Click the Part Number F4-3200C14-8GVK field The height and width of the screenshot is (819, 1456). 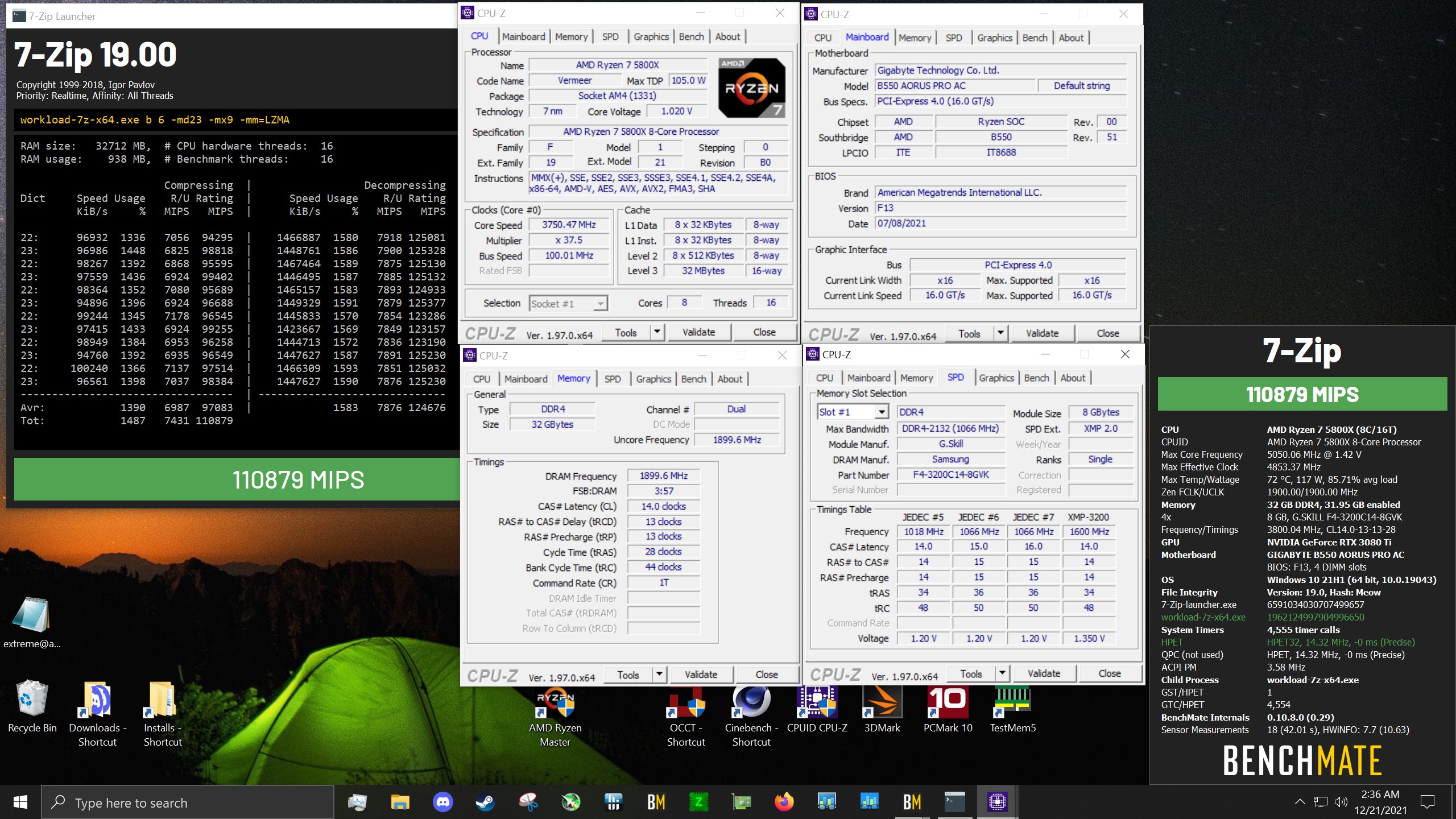pos(951,475)
